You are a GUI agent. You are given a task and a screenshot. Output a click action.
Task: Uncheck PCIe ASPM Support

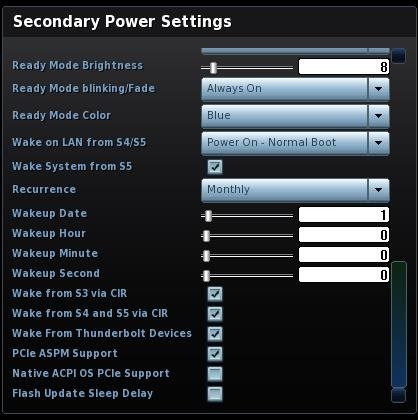coord(215,354)
